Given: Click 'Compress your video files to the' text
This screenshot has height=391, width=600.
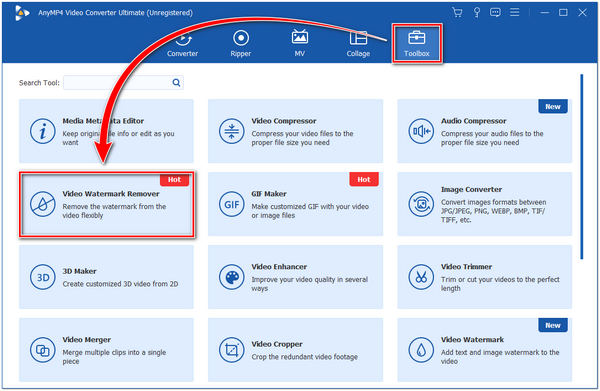Looking at the screenshot, I should pyautogui.click(x=302, y=134).
